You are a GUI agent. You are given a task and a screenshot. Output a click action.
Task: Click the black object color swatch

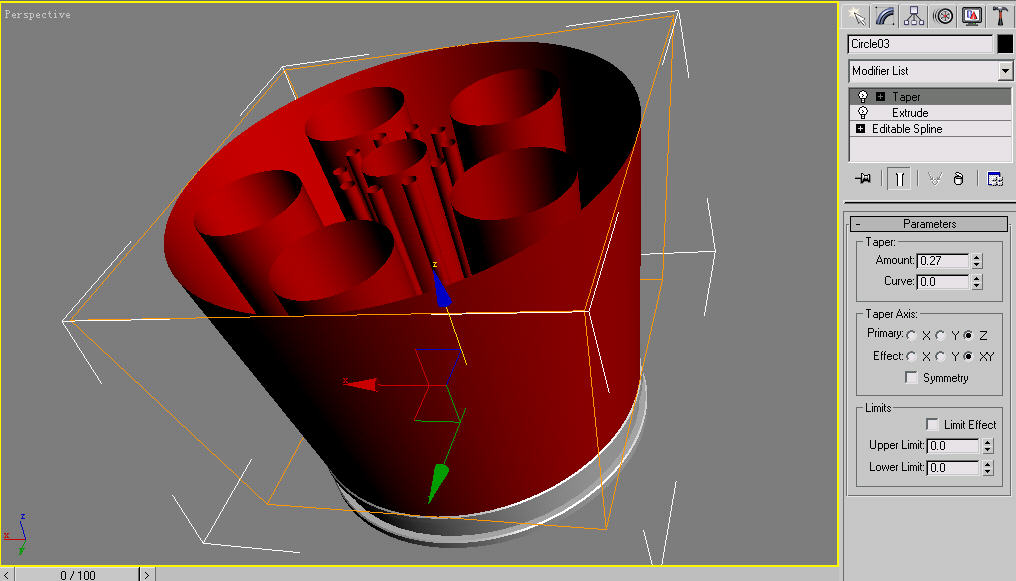[1005, 44]
